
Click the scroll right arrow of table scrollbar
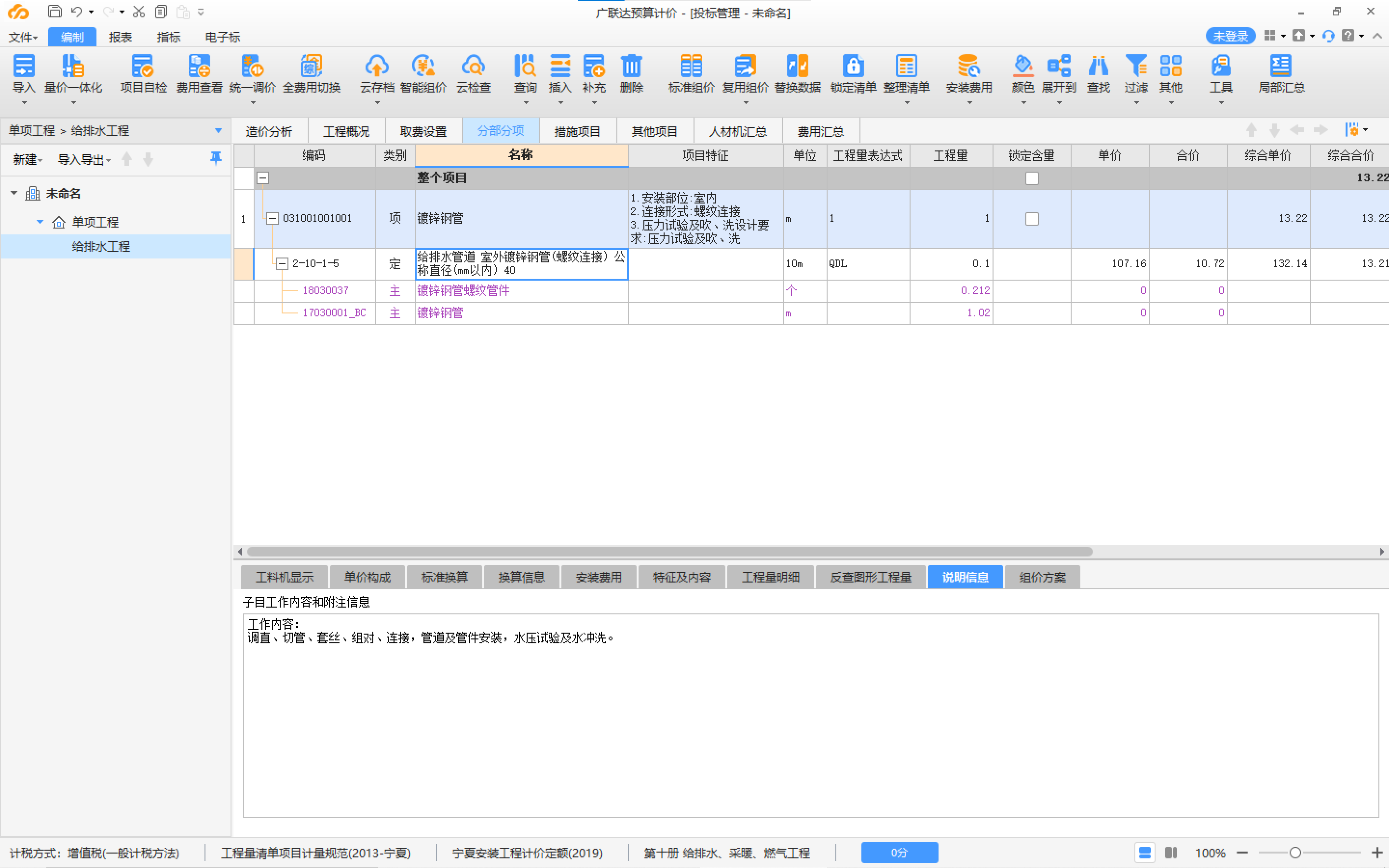[1382, 552]
